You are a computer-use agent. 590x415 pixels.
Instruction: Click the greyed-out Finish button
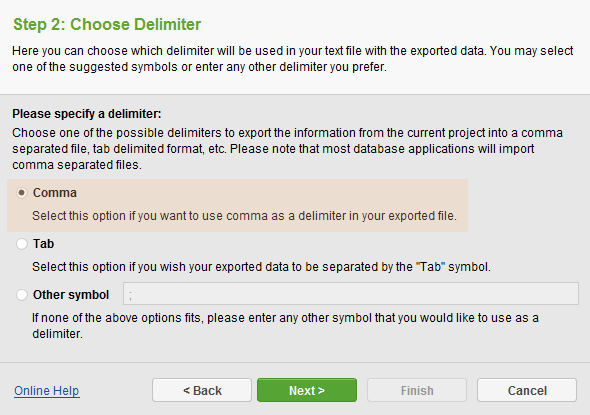(x=417, y=390)
